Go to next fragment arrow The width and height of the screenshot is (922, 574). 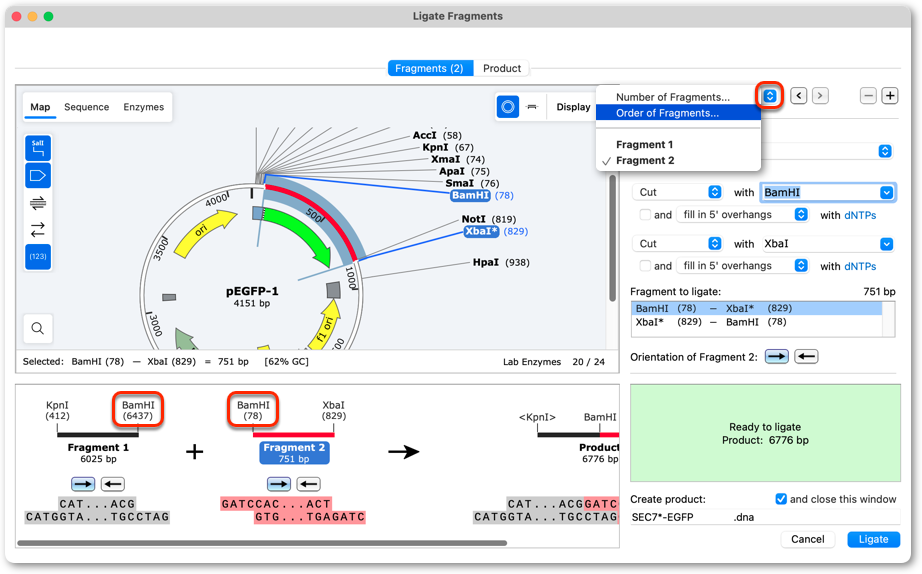click(820, 95)
